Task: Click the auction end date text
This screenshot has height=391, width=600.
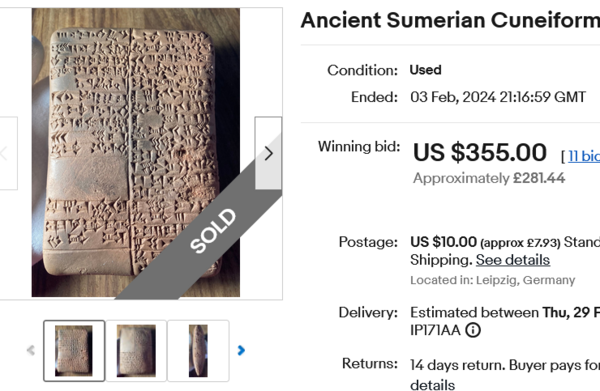Action: tap(498, 97)
